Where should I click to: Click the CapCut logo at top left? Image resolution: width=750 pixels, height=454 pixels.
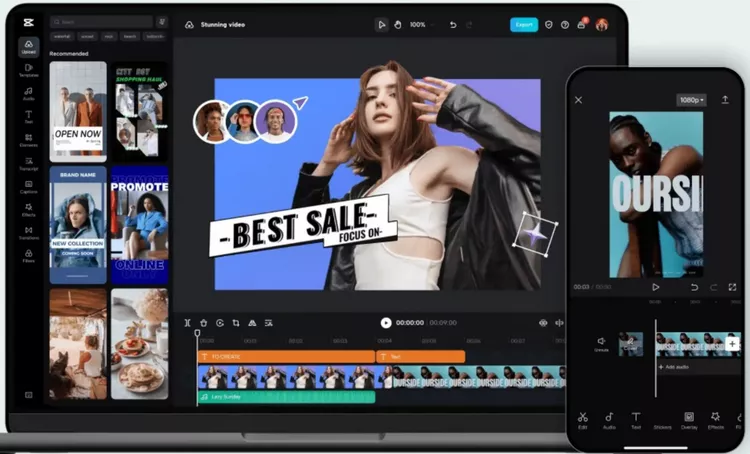(x=28, y=22)
